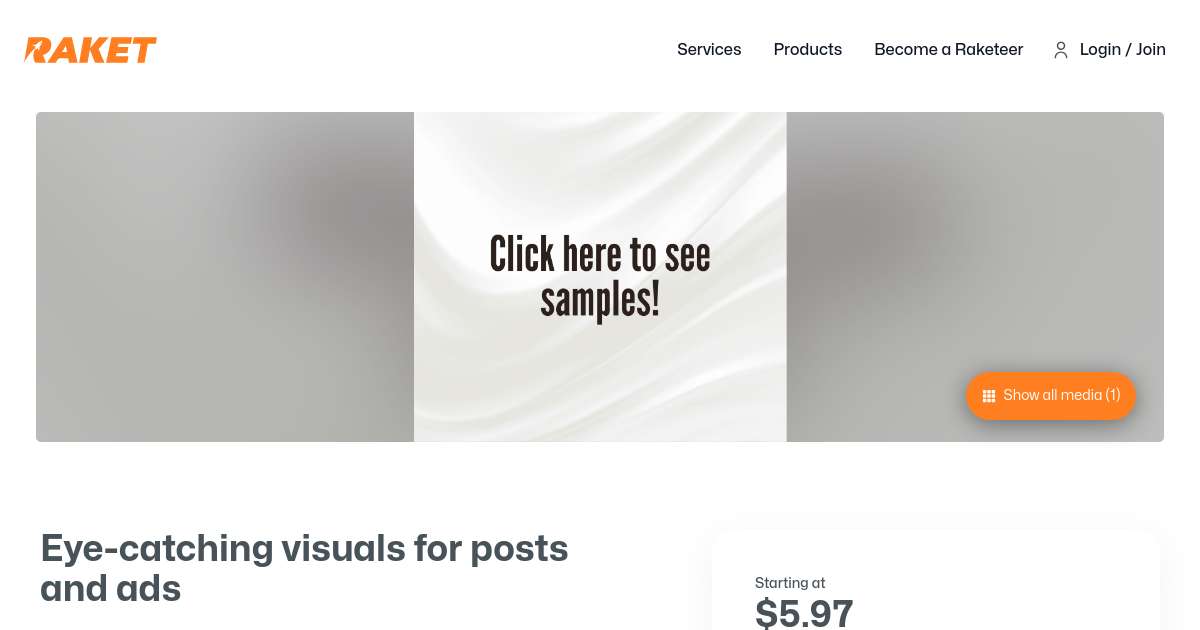Click the "Click here to see samples!" image
The height and width of the screenshot is (630, 1200).
[600, 277]
